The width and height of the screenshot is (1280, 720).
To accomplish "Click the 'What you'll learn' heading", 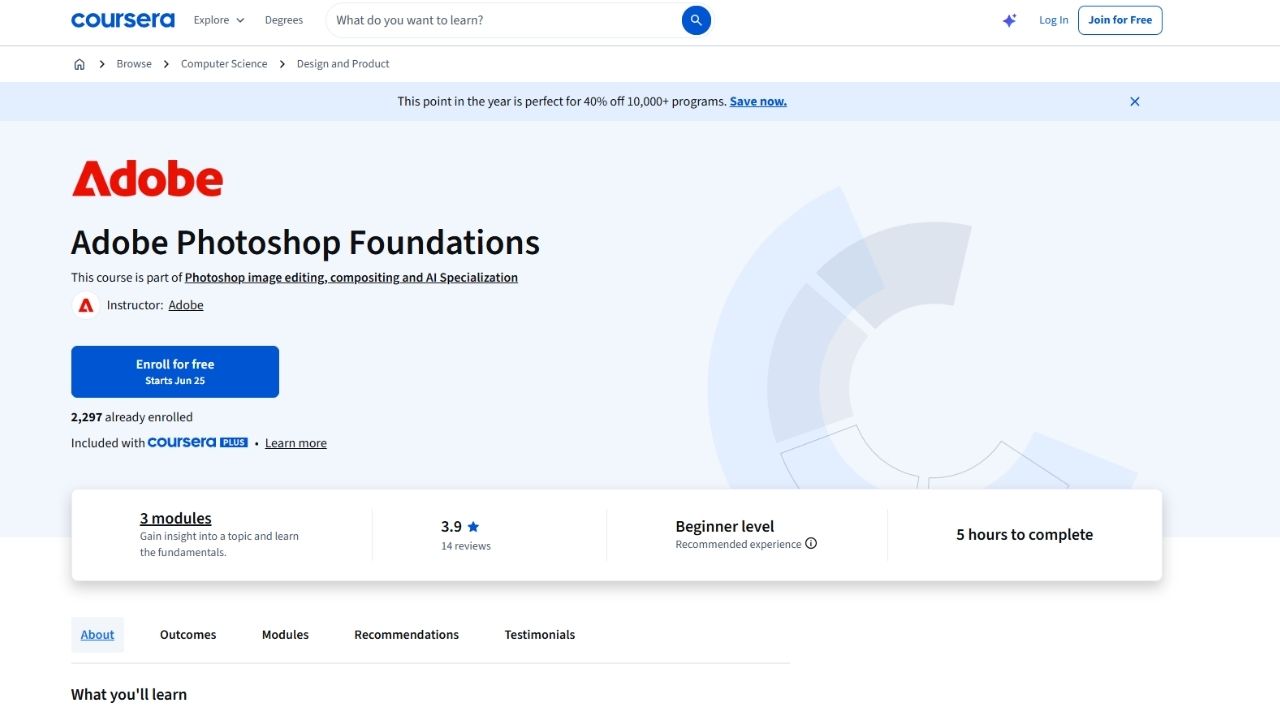I will pos(129,694).
